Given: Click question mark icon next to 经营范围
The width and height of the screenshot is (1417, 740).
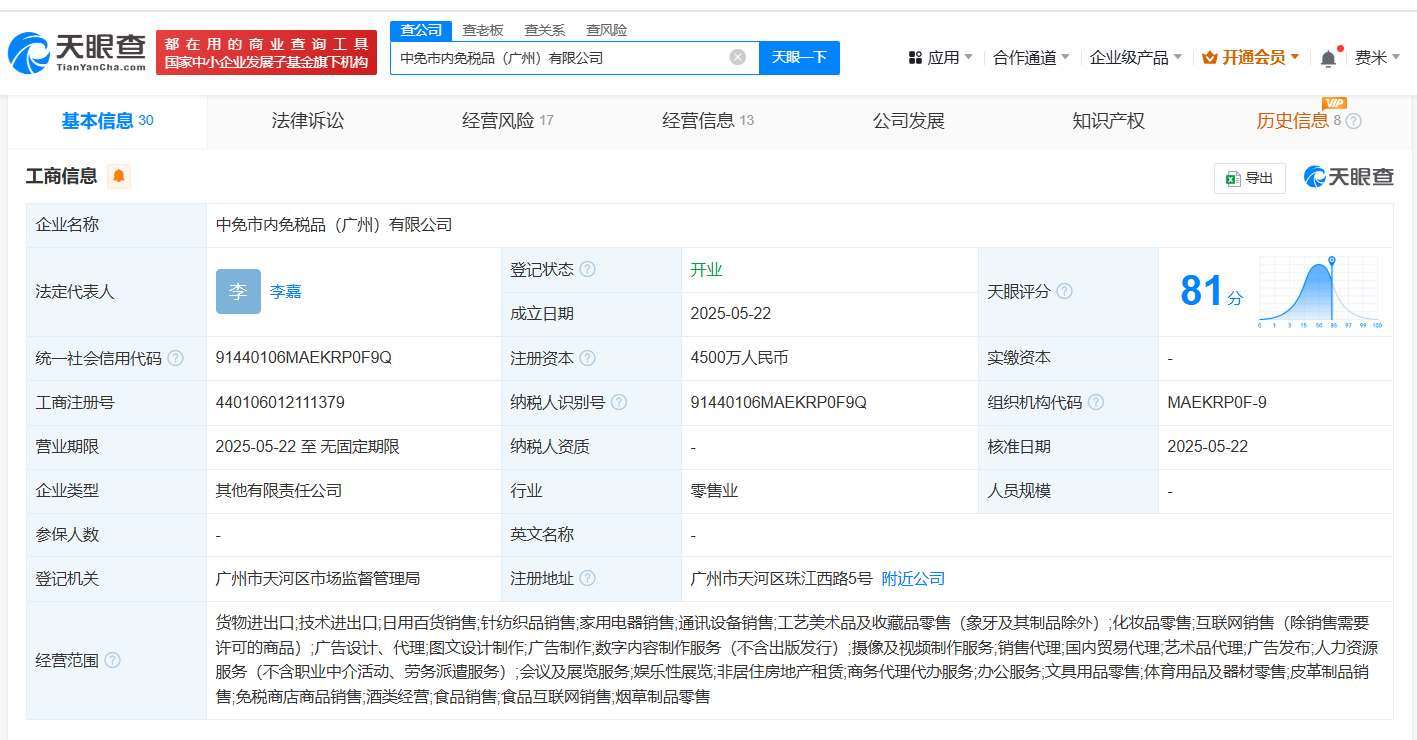Looking at the screenshot, I should [x=113, y=660].
